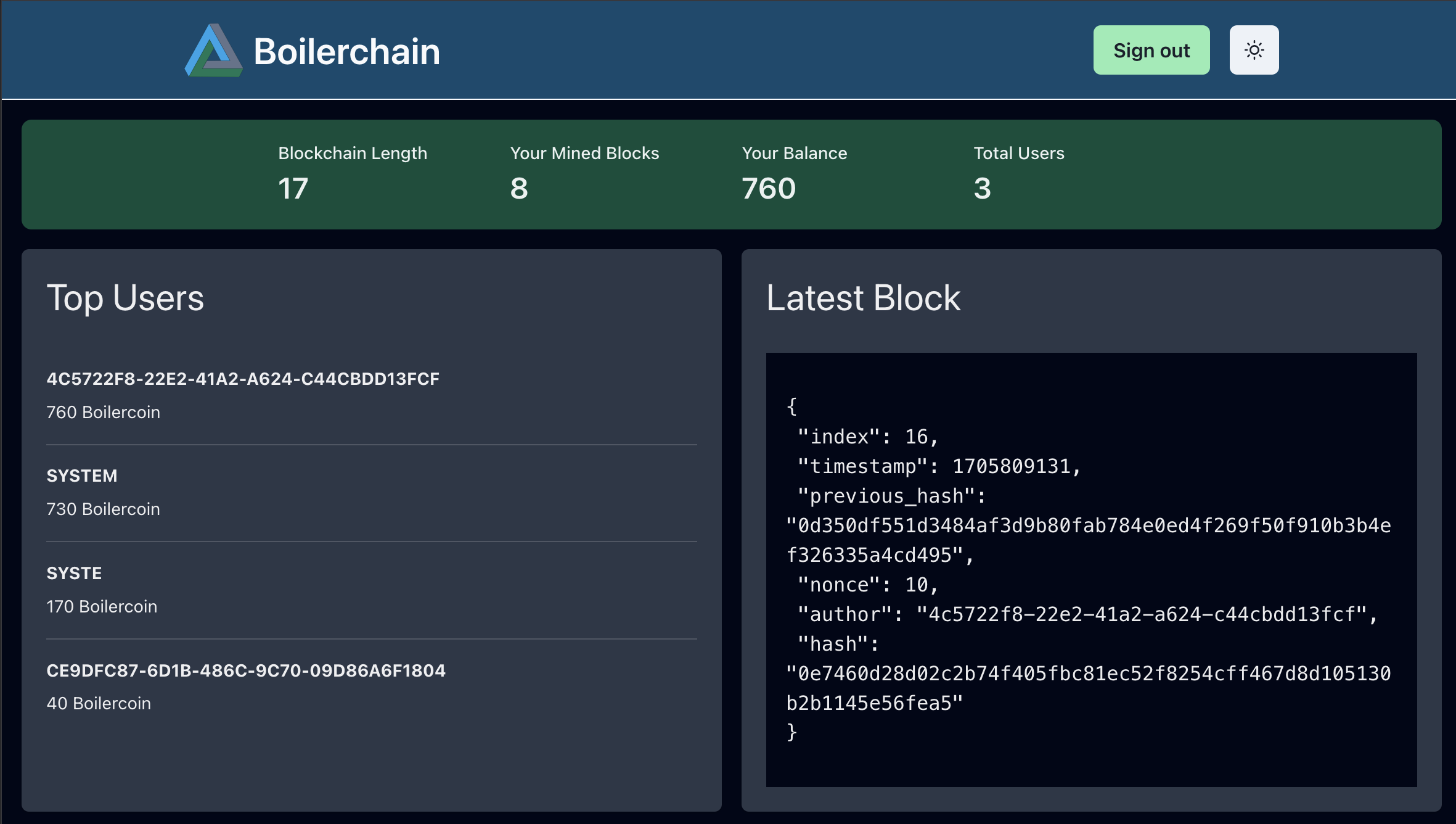Screen dimensions: 1456x824
Task: Click the 730 Boilercoin balance text
Action: tap(103, 509)
